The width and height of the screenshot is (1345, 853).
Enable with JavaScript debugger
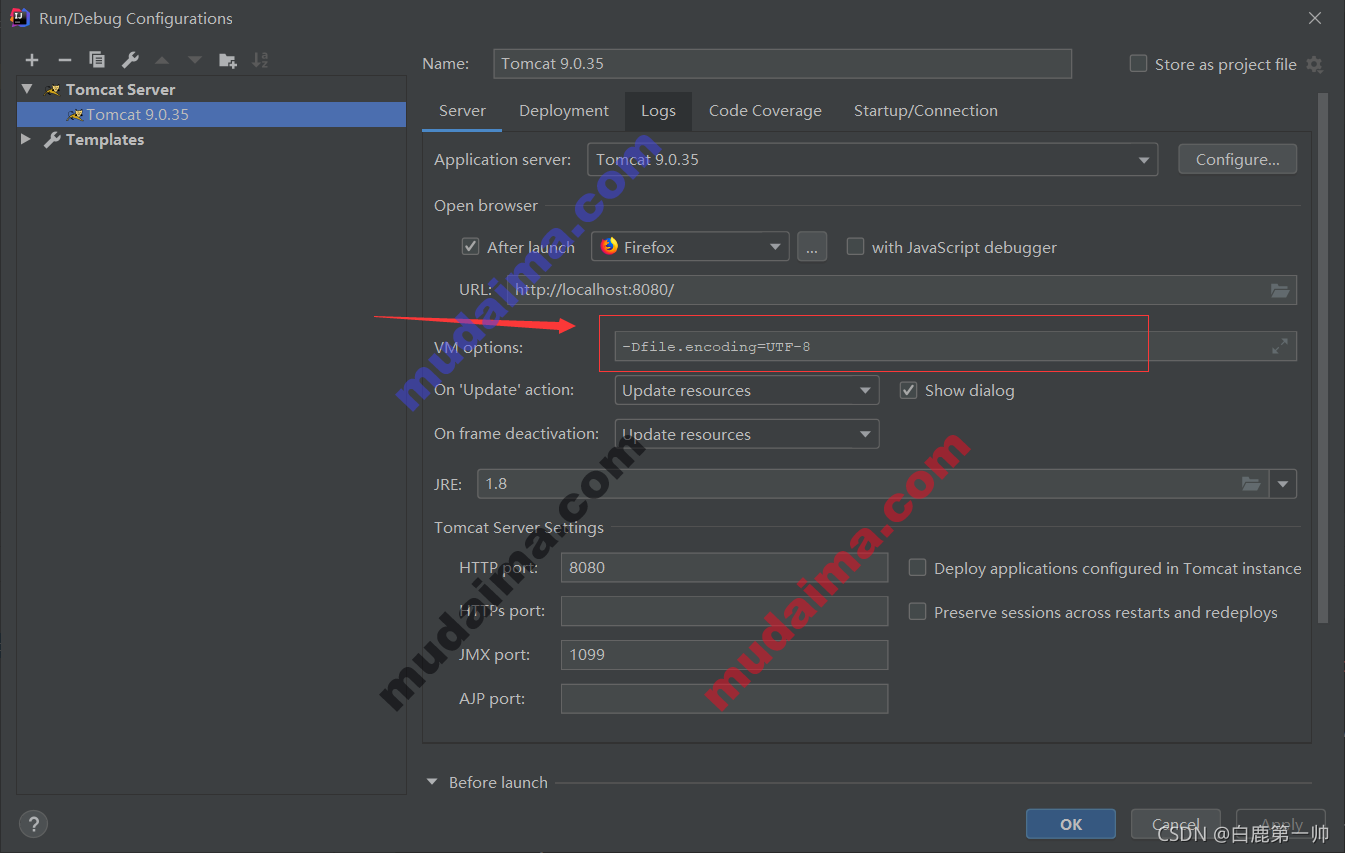pyautogui.click(x=855, y=247)
